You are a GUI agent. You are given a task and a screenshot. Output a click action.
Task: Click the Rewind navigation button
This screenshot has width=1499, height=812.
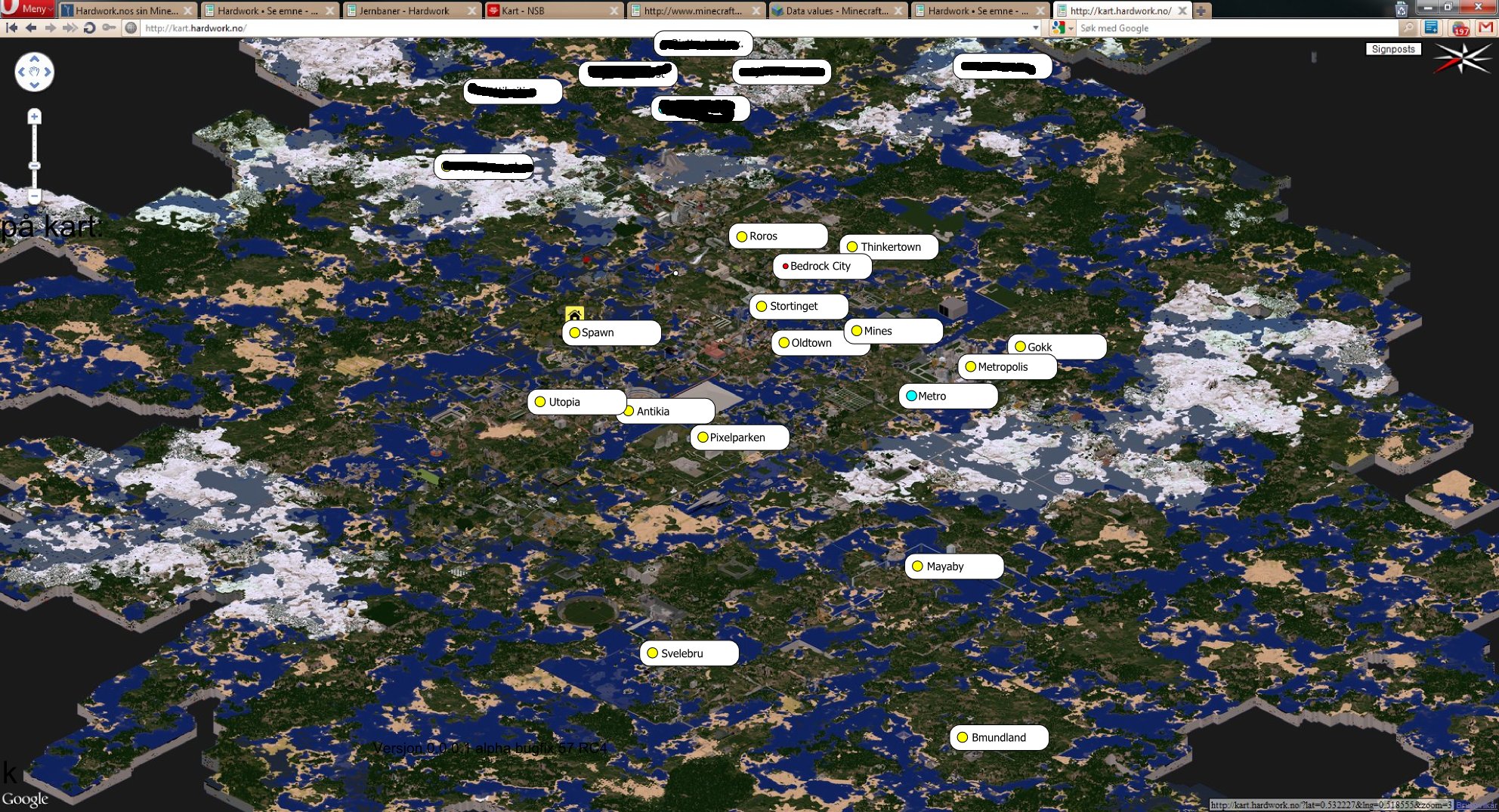pos(11,28)
